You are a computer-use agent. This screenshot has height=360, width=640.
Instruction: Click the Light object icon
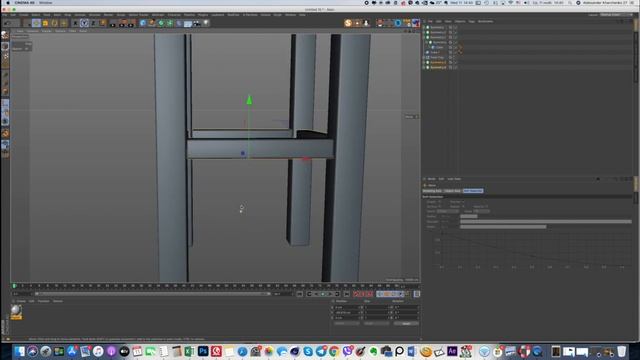click(206, 23)
